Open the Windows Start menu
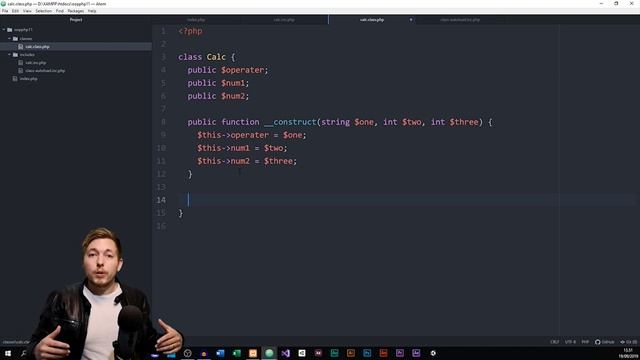Screen dimensions: 640x360 (8, 353)
